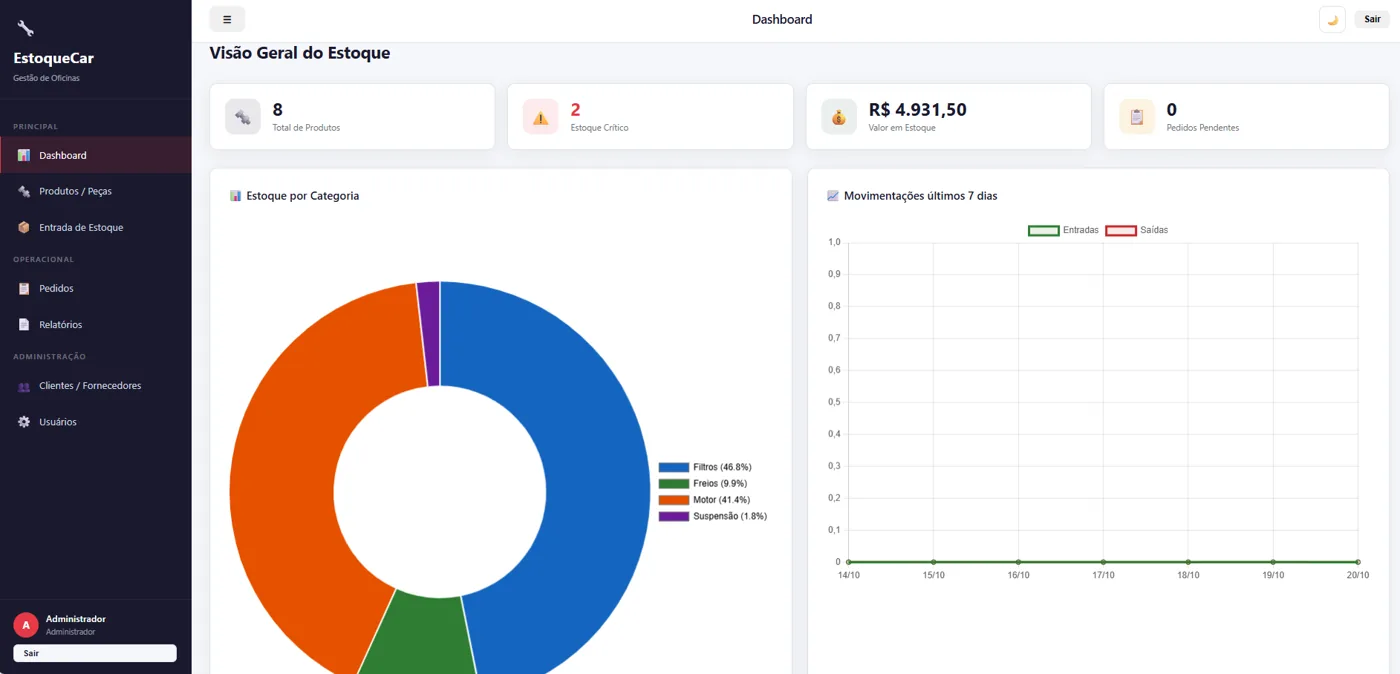Click the 14/10 date label on the chart axis
This screenshot has height=674, width=1400.
pos(849,575)
